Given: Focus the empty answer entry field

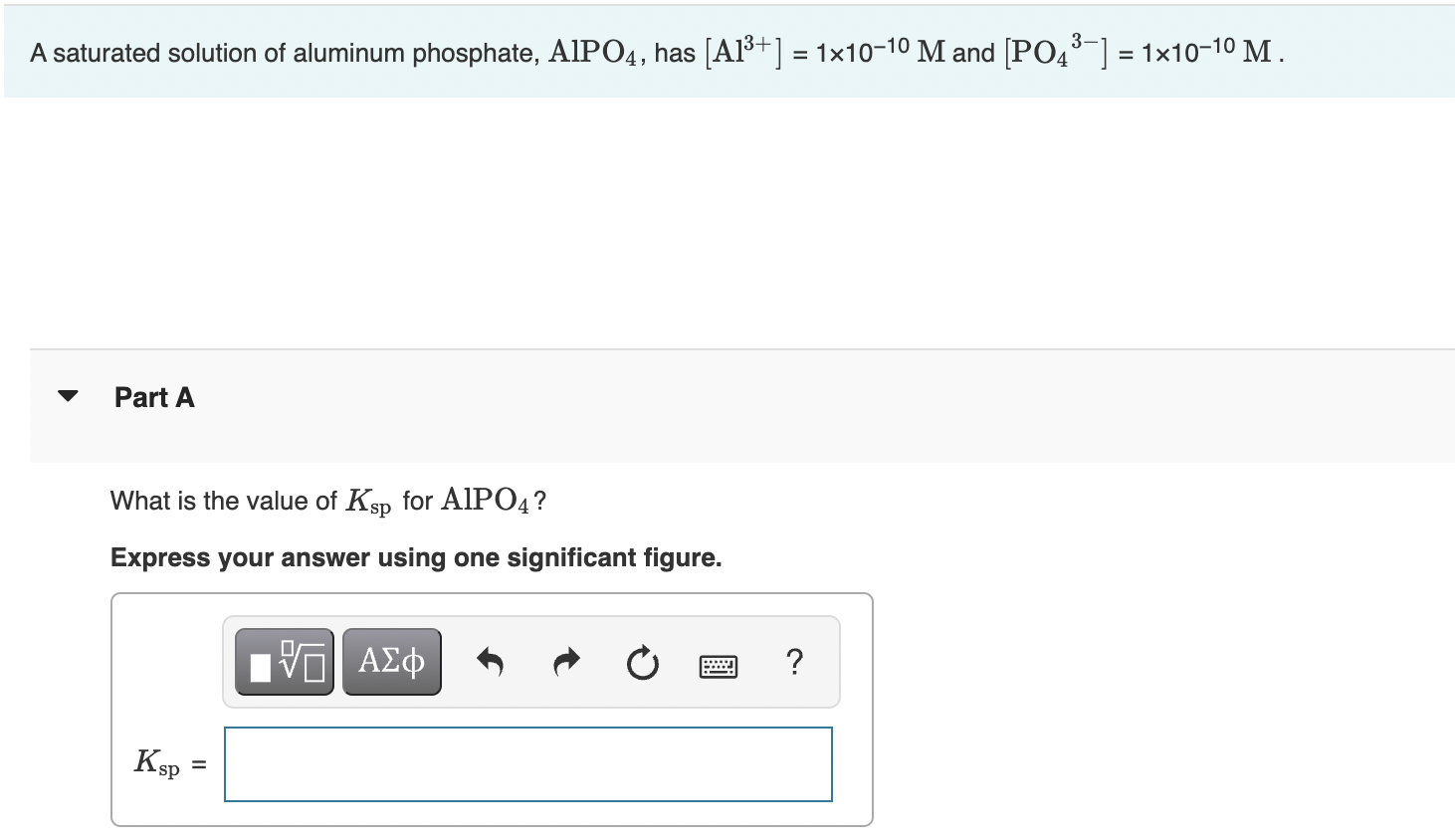Looking at the screenshot, I should (527, 763).
